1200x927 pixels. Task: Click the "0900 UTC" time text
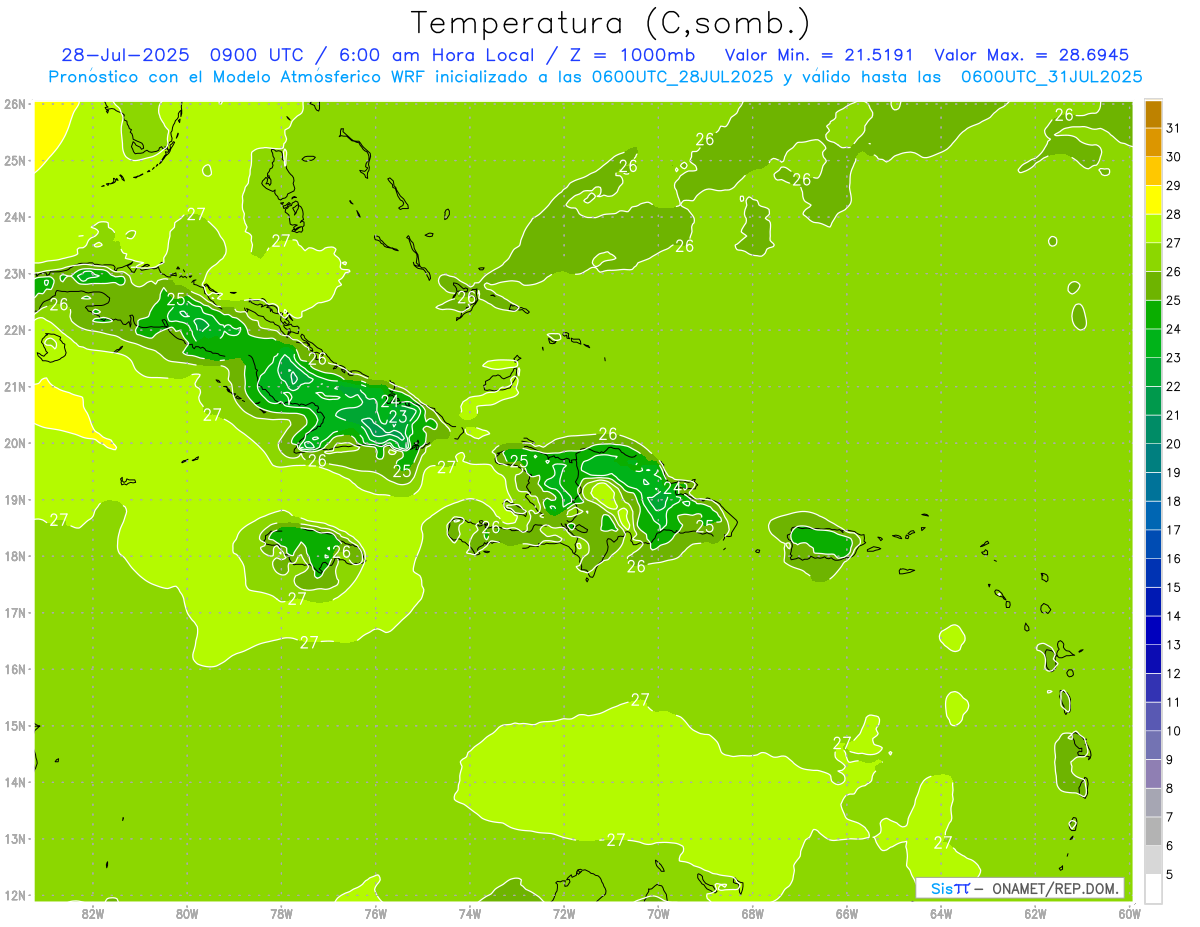(257, 55)
